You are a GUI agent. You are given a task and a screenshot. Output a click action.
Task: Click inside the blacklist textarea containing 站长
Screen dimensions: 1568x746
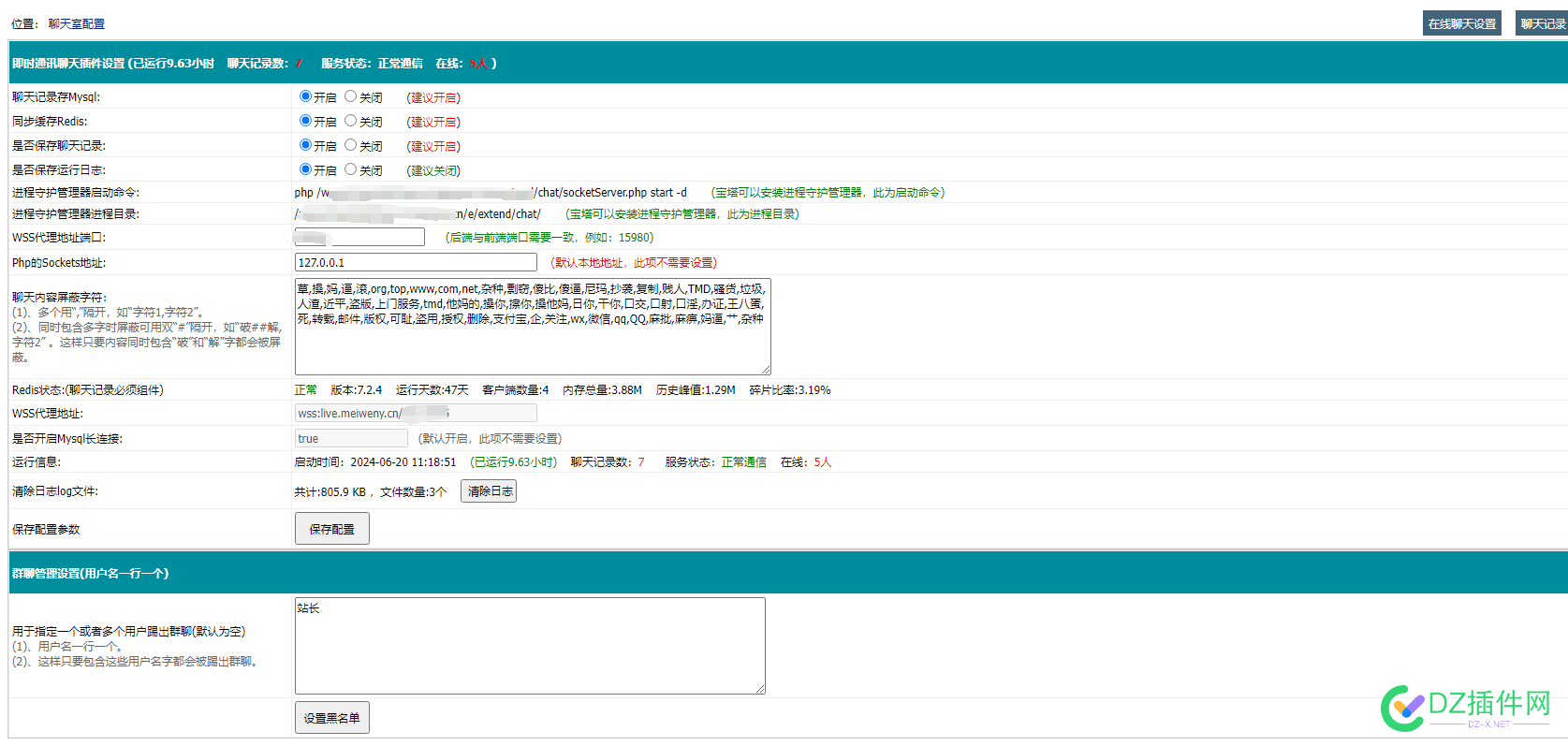click(530, 646)
